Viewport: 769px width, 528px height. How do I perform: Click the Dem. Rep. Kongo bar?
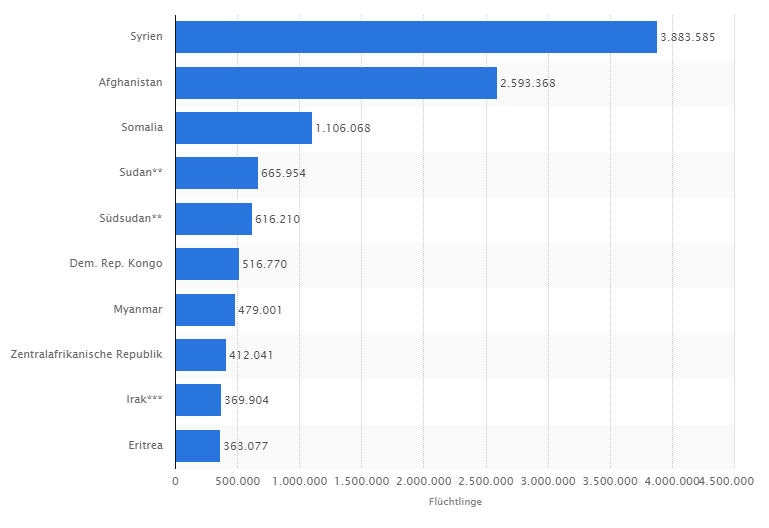coord(207,264)
